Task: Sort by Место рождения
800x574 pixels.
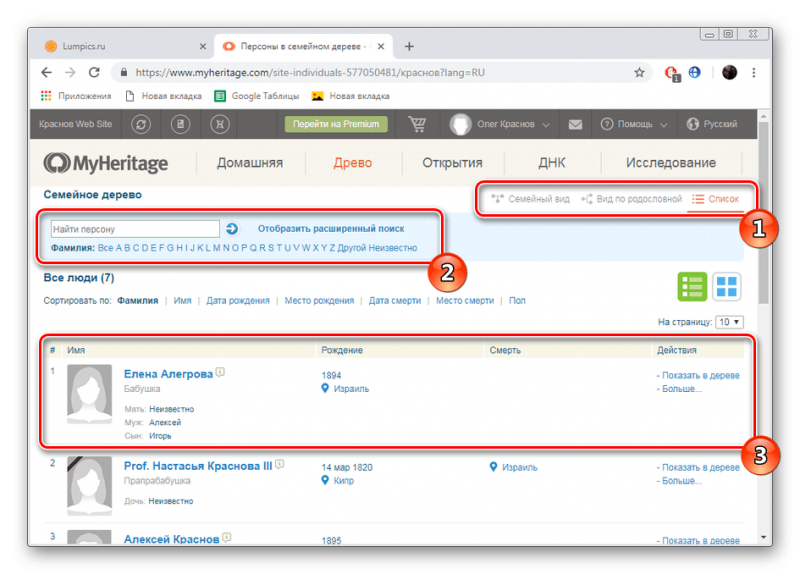Action: (319, 301)
